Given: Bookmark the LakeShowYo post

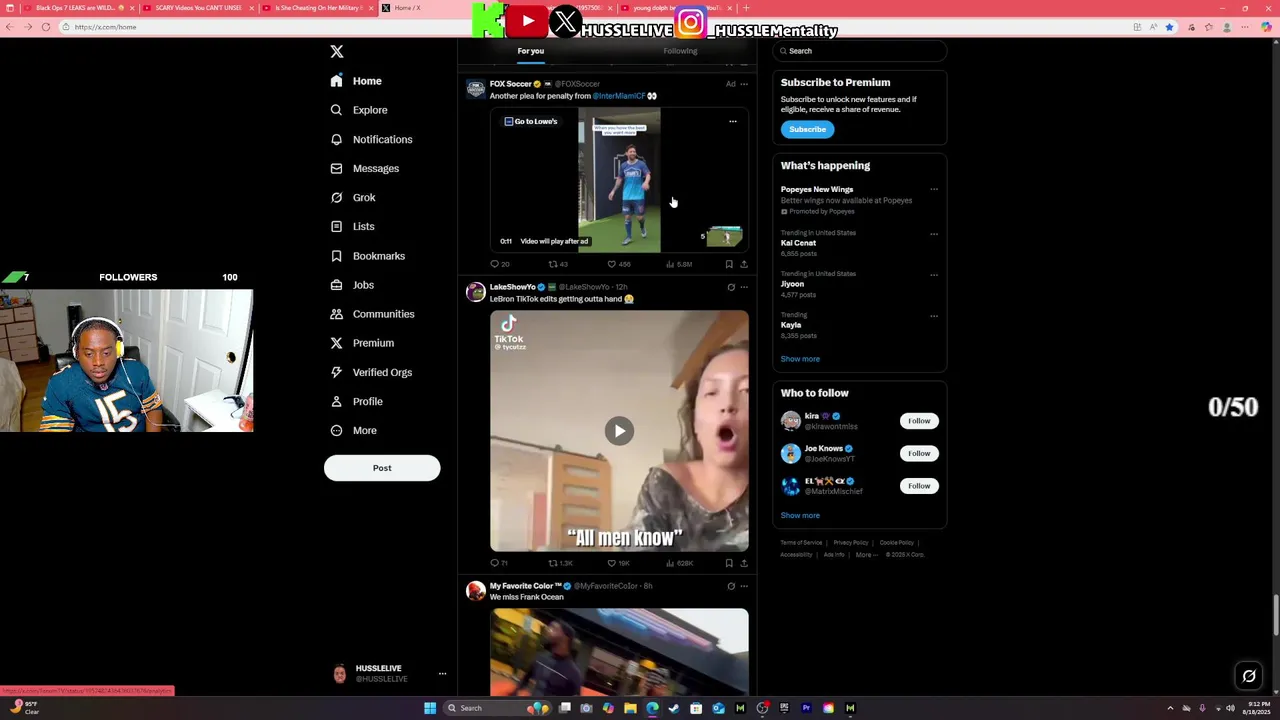Looking at the screenshot, I should 729,563.
